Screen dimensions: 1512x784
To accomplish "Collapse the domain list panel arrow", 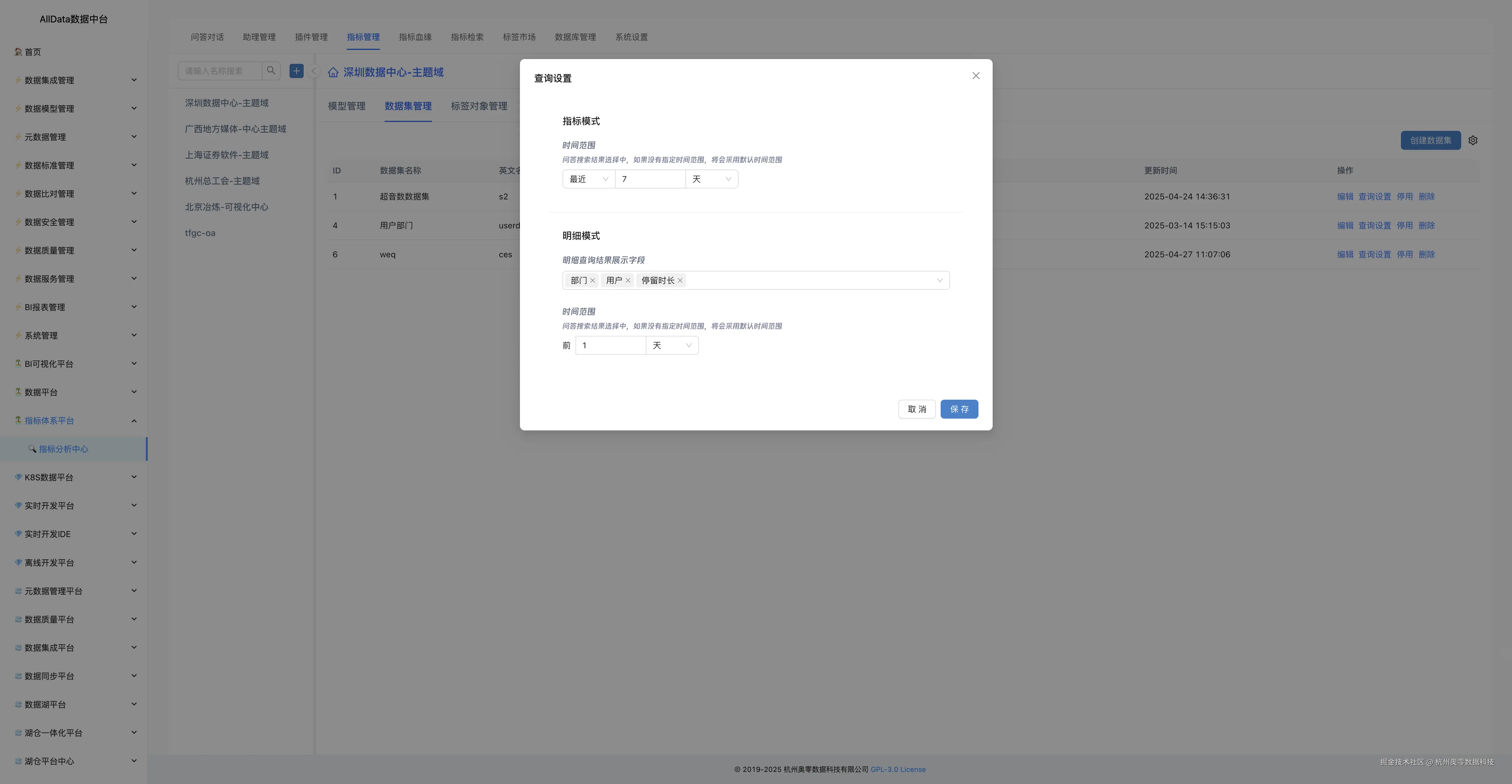I will click(x=313, y=71).
